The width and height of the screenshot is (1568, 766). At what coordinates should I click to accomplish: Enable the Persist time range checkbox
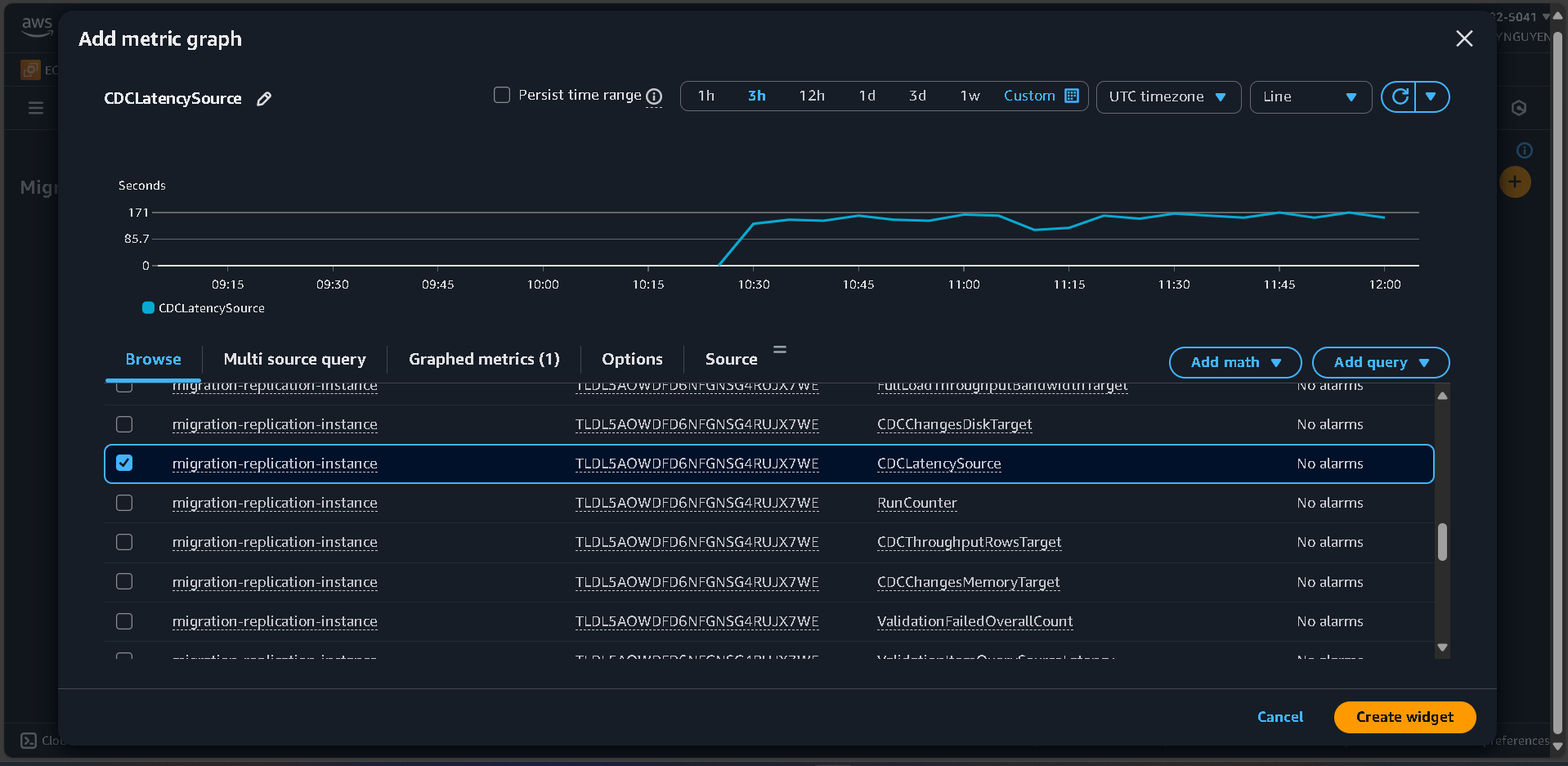[501, 95]
